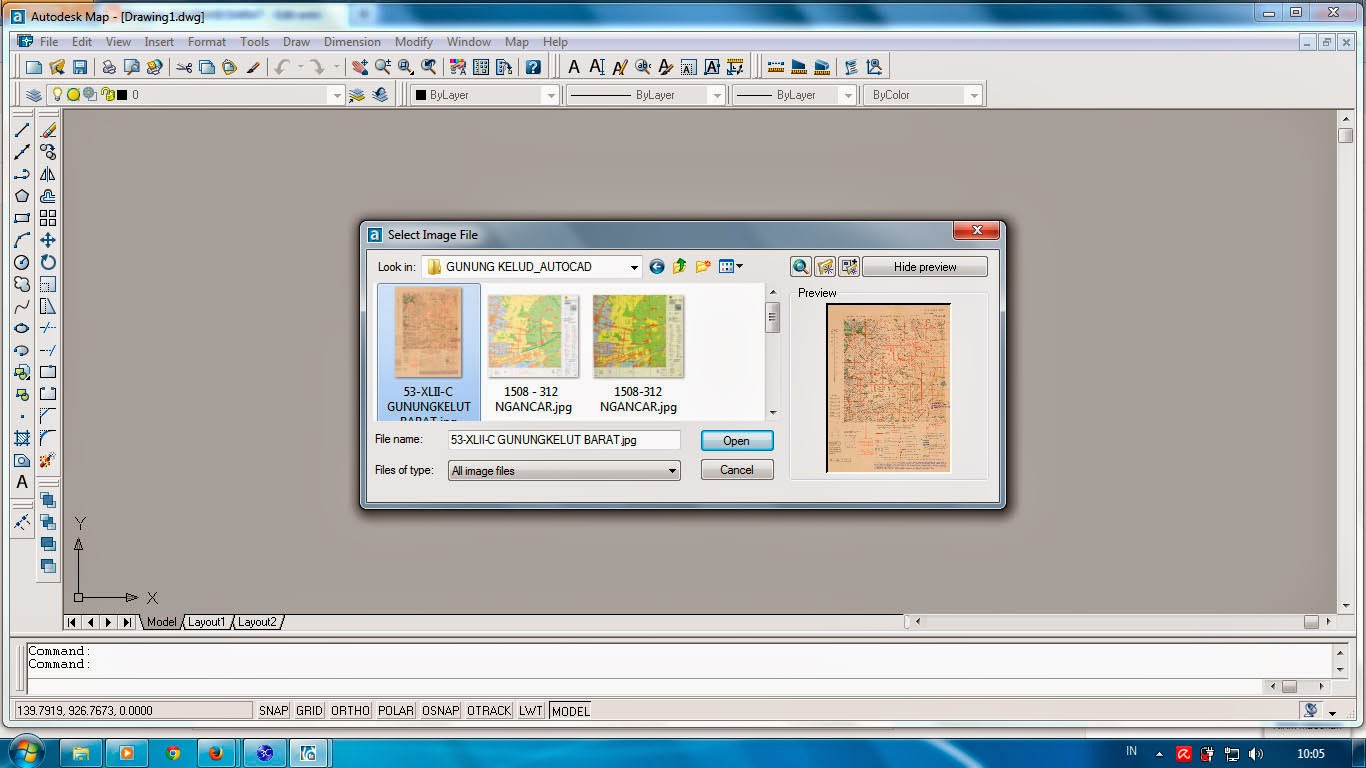Switch to the Layout1 tab

tap(207, 622)
